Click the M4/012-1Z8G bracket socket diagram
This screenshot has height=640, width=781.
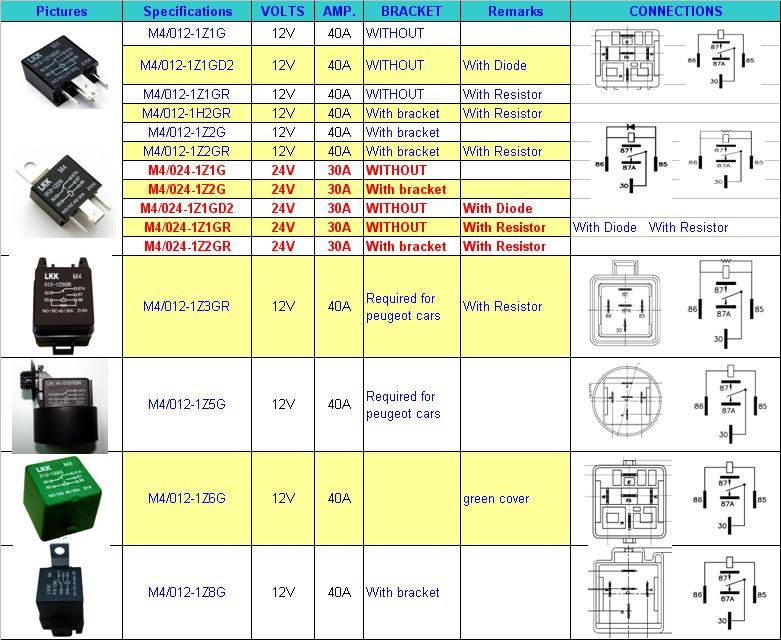click(x=626, y=592)
